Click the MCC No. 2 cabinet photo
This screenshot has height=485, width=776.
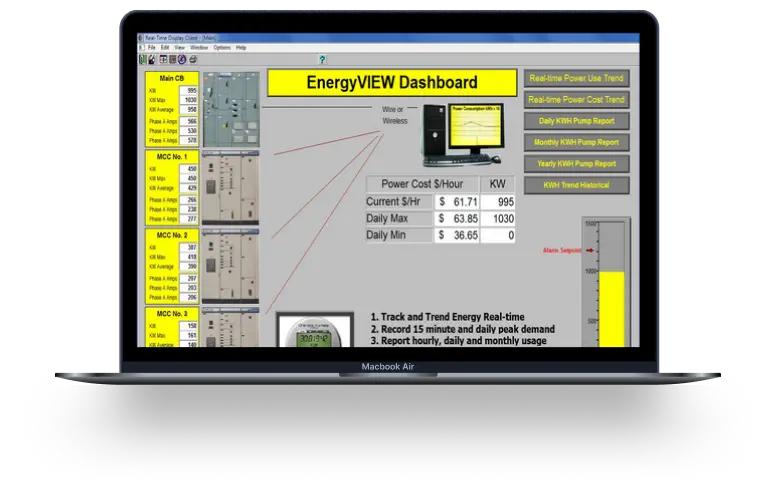click(x=231, y=266)
